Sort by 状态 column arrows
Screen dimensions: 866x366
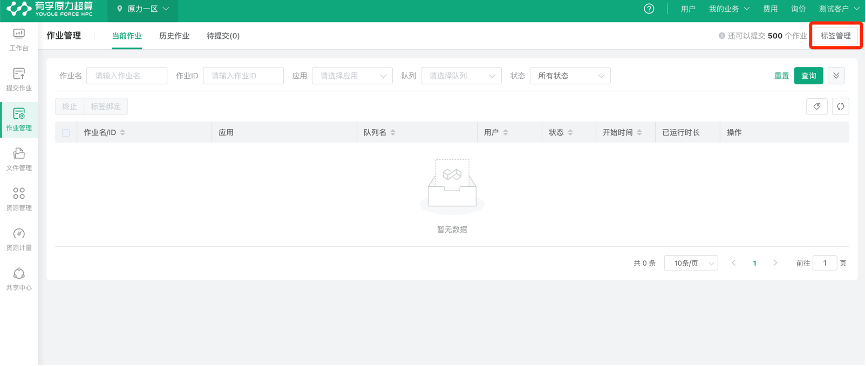click(571, 133)
